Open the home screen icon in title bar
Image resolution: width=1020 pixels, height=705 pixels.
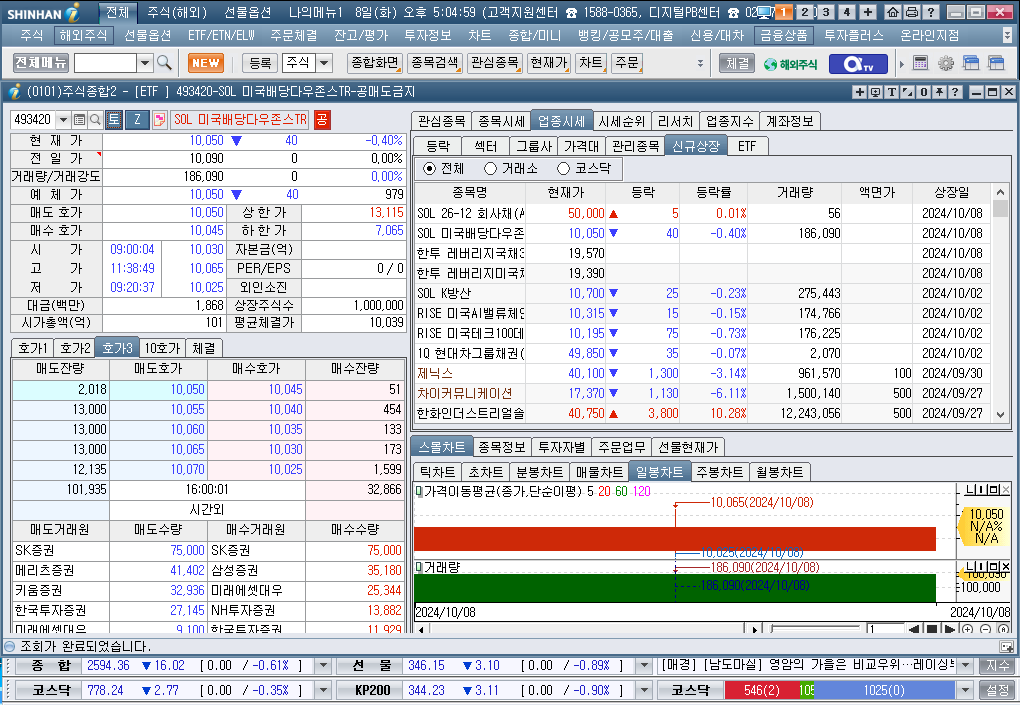pyautogui.click(x=893, y=12)
